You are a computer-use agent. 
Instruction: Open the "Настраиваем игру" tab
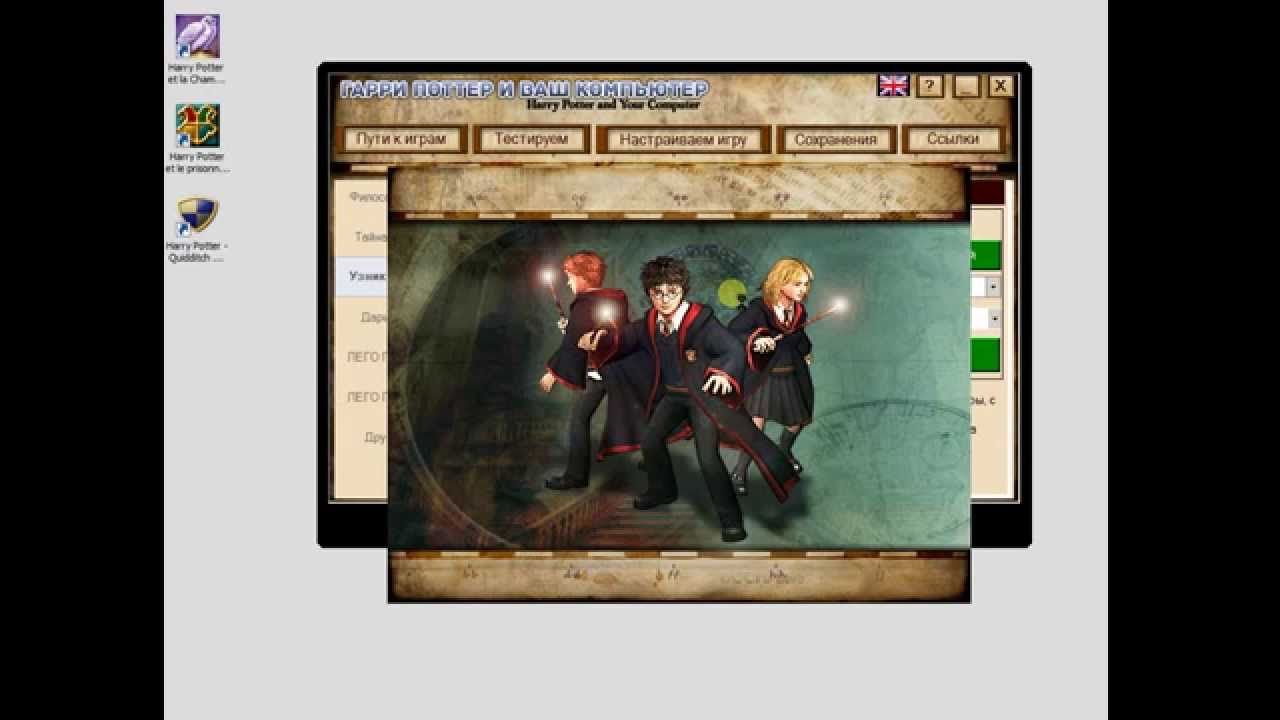(683, 139)
